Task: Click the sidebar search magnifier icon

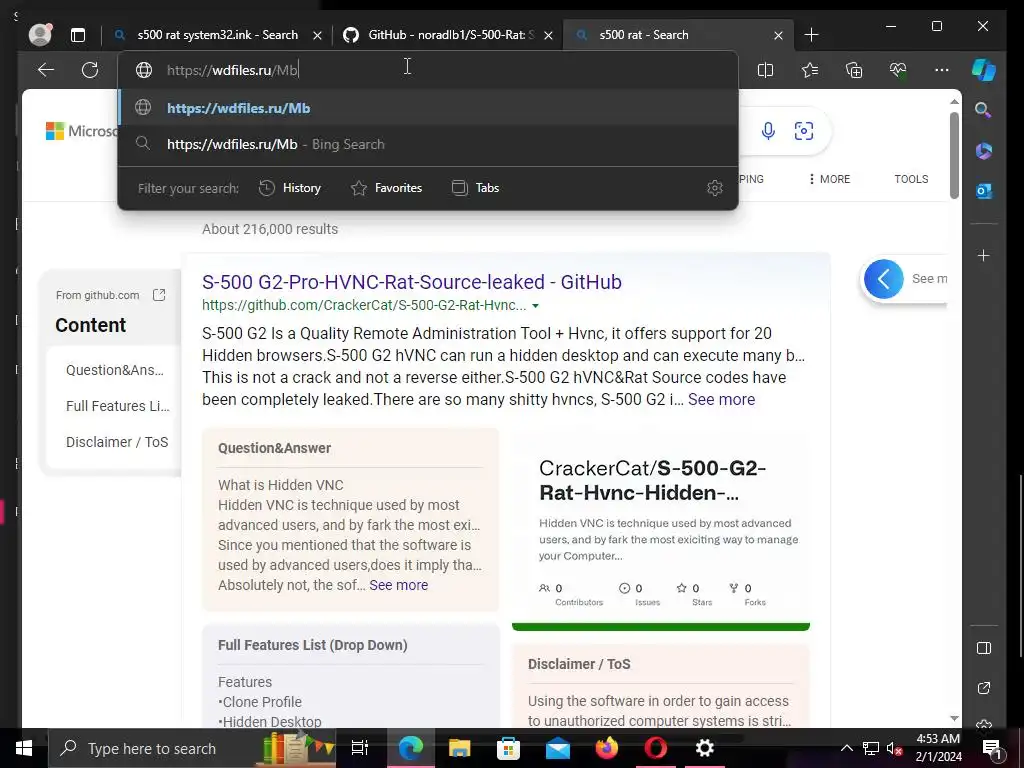Action: [984, 110]
